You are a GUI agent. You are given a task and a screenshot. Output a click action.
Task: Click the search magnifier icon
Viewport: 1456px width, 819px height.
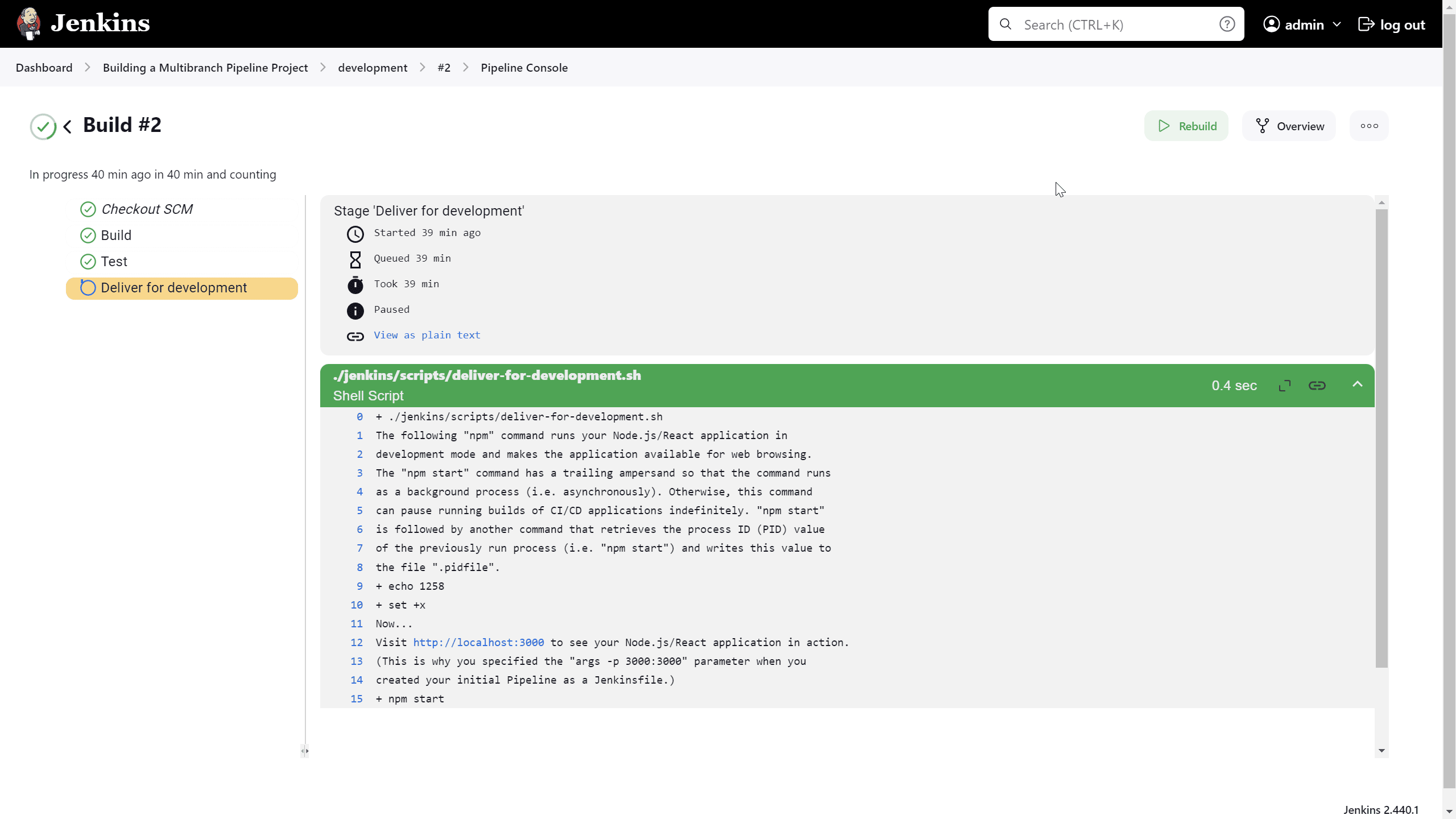coord(1006,24)
